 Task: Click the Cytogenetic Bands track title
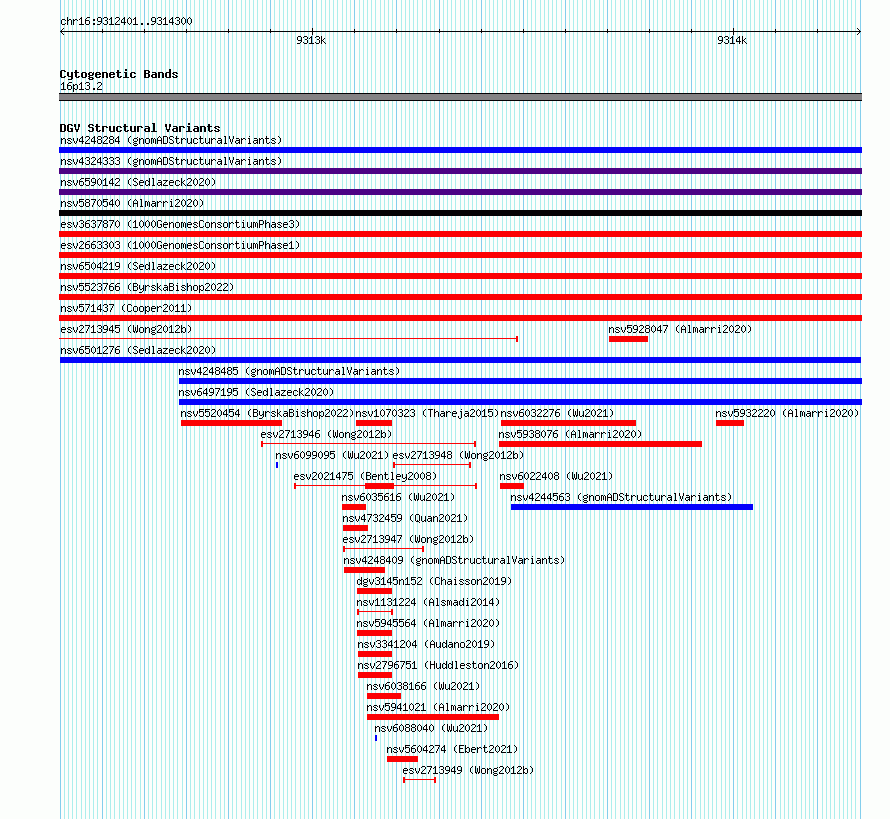point(119,74)
